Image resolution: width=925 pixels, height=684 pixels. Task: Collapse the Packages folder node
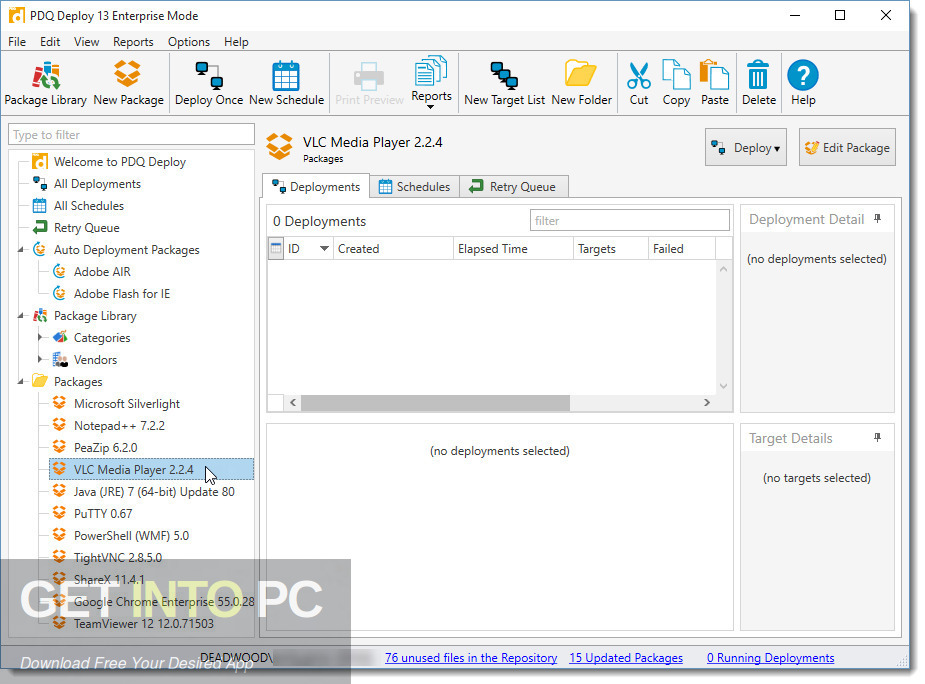[x=21, y=382]
